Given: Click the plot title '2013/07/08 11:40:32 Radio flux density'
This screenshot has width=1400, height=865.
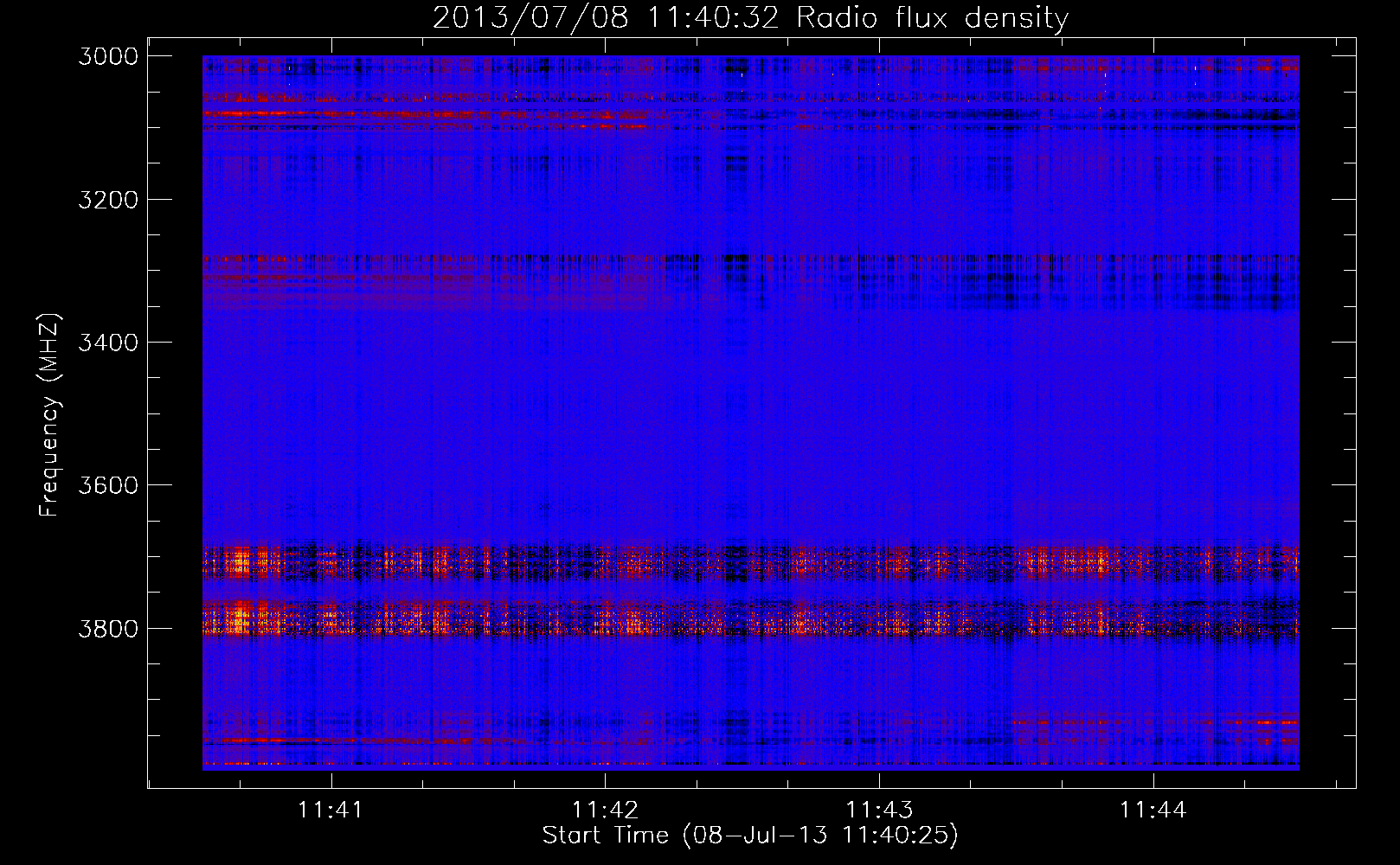Looking at the screenshot, I should point(750,17).
